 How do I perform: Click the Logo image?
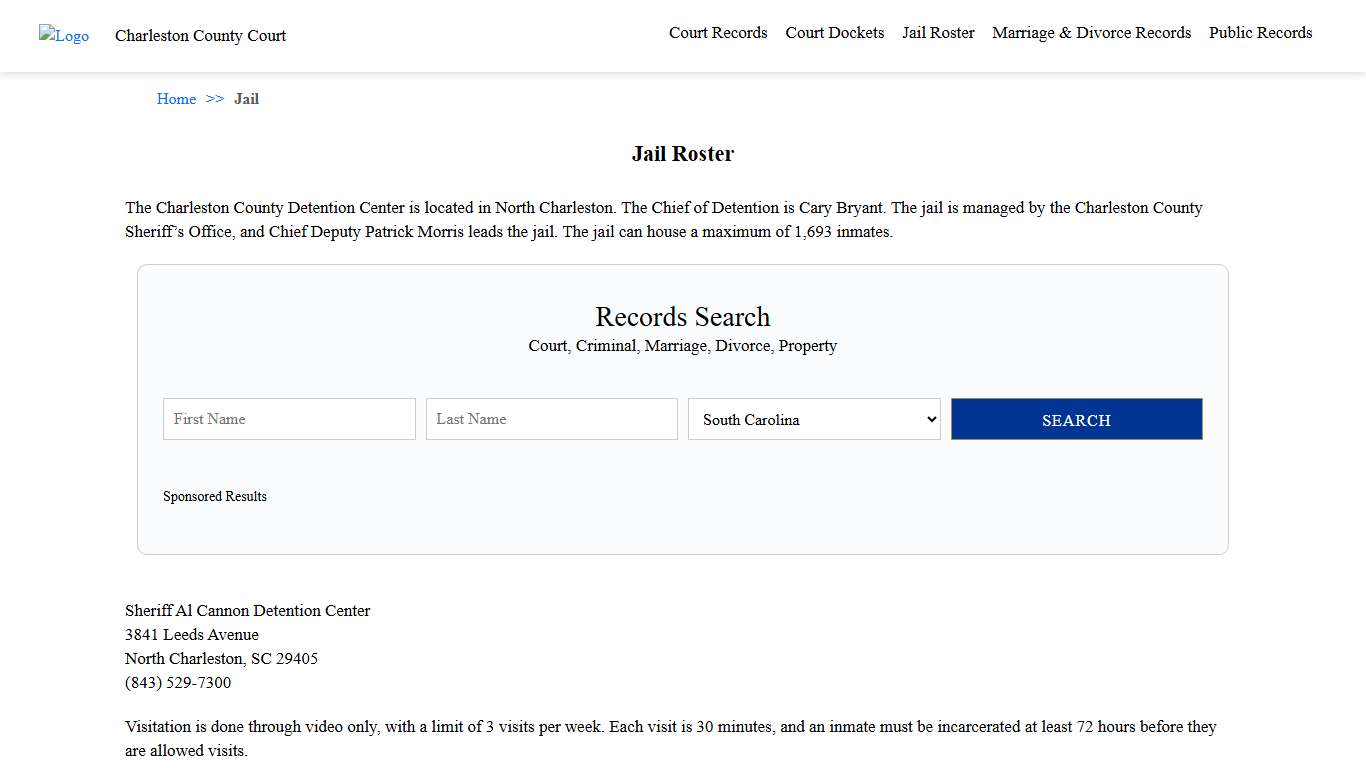point(63,36)
